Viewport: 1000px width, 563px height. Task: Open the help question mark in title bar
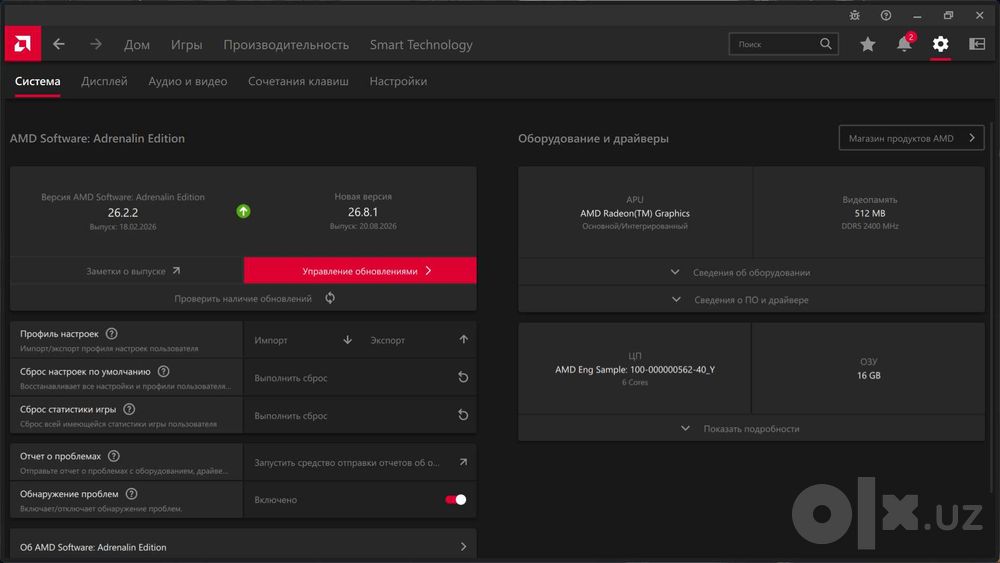pos(886,15)
